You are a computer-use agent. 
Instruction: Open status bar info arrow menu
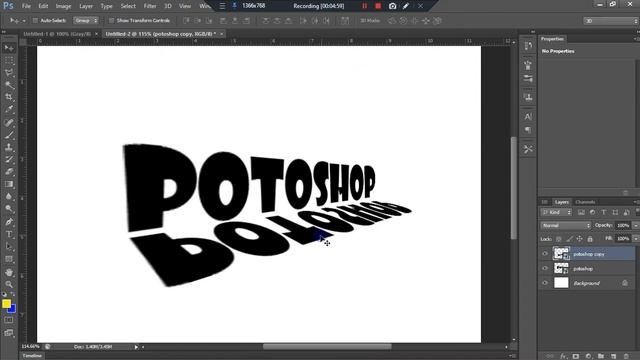click(x=136, y=347)
